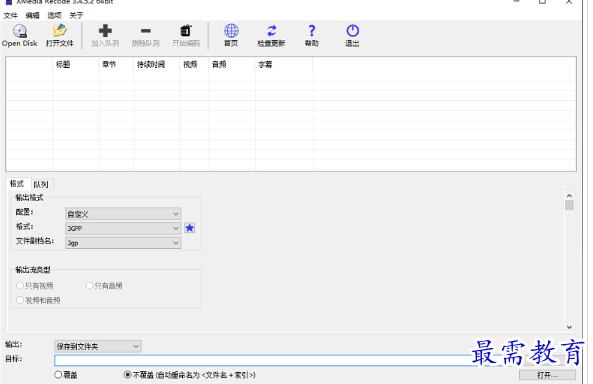Expand the 配置 dropdown showing 自定义
The image size is (593, 384).
[123, 214]
